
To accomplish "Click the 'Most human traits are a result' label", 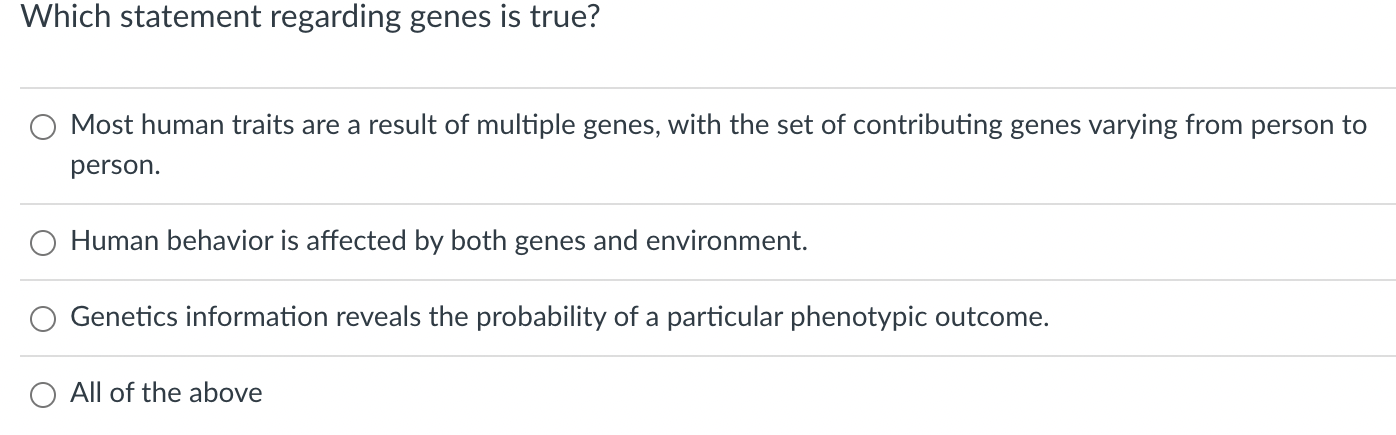I will [718, 145].
